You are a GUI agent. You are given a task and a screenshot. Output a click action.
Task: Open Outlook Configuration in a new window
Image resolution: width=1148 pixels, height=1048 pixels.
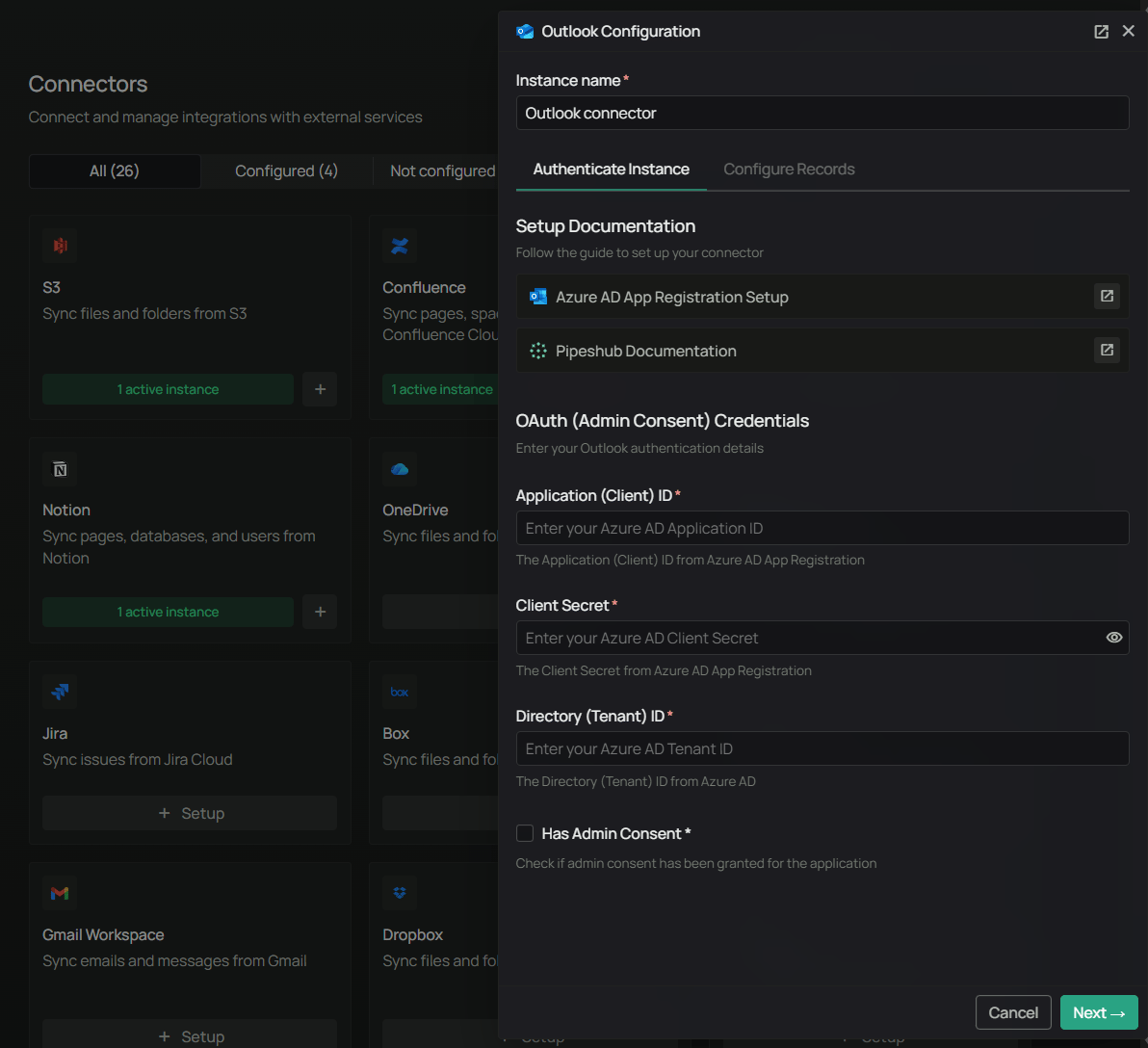[x=1101, y=32]
